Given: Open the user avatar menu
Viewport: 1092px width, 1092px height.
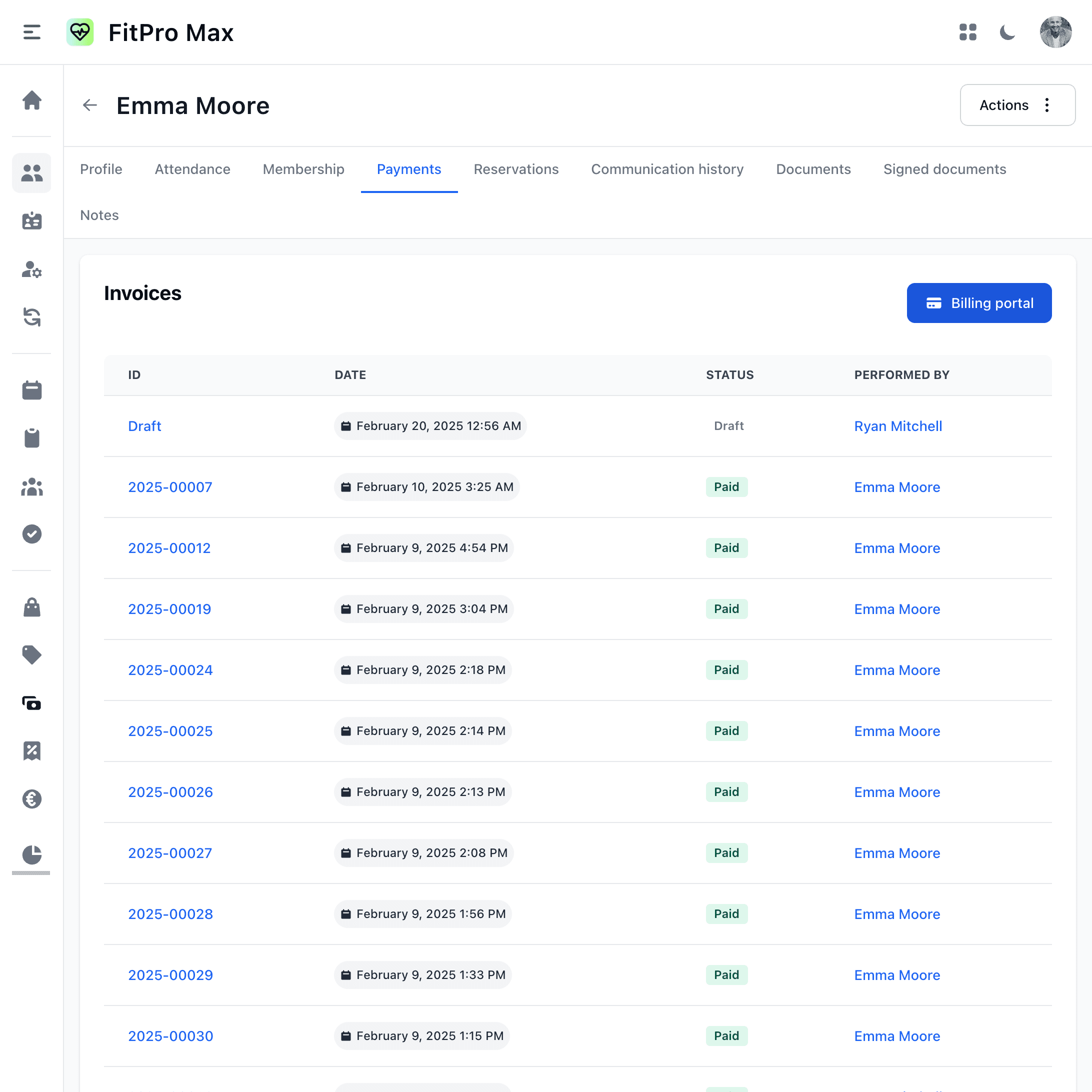Looking at the screenshot, I should click(x=1056, y=32).
